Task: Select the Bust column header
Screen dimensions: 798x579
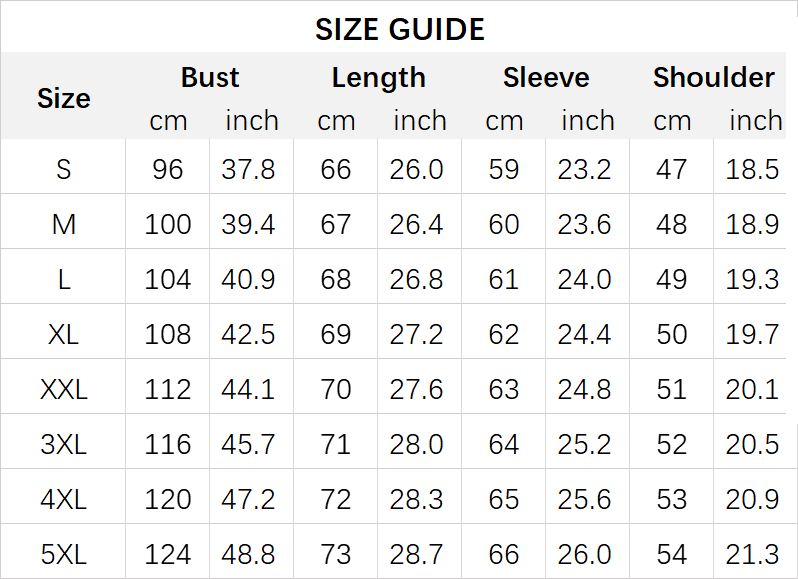Action: pyautogui.click(x=210, y=77)
